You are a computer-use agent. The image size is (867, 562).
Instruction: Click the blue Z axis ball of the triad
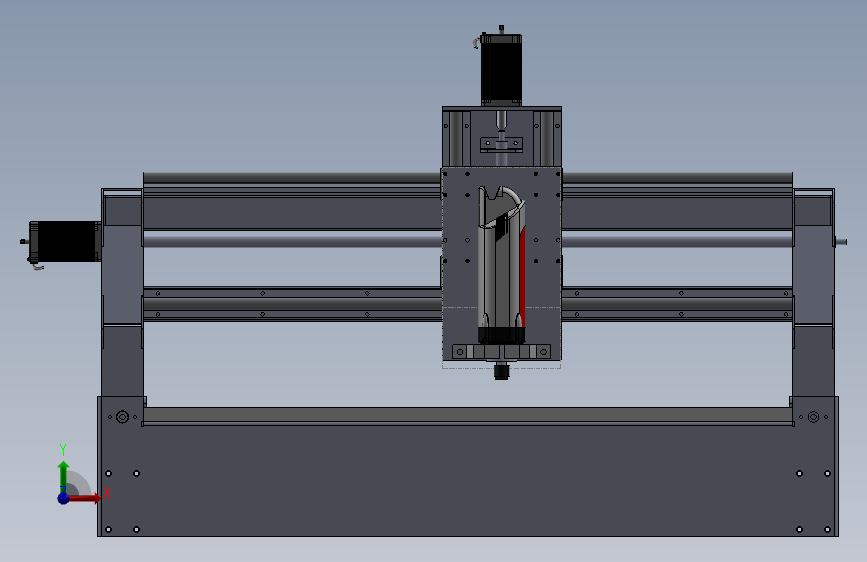coord(64,498)
